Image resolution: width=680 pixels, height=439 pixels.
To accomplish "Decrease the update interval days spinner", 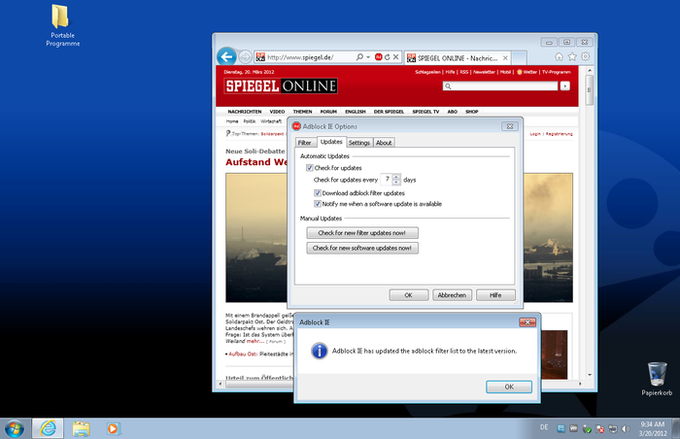I will tap(396, 182).
